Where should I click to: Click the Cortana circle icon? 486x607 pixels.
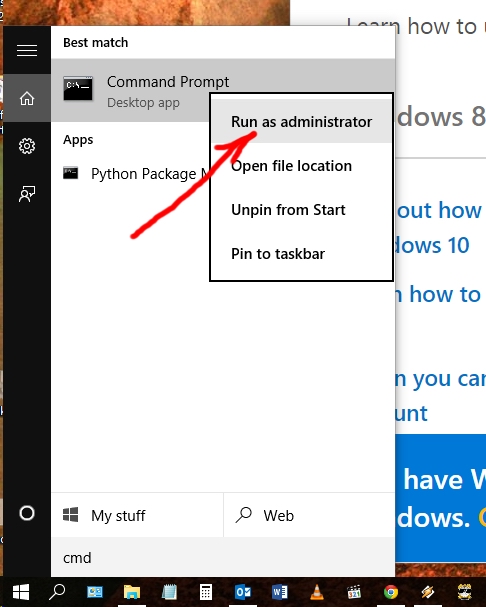[27, 513]
